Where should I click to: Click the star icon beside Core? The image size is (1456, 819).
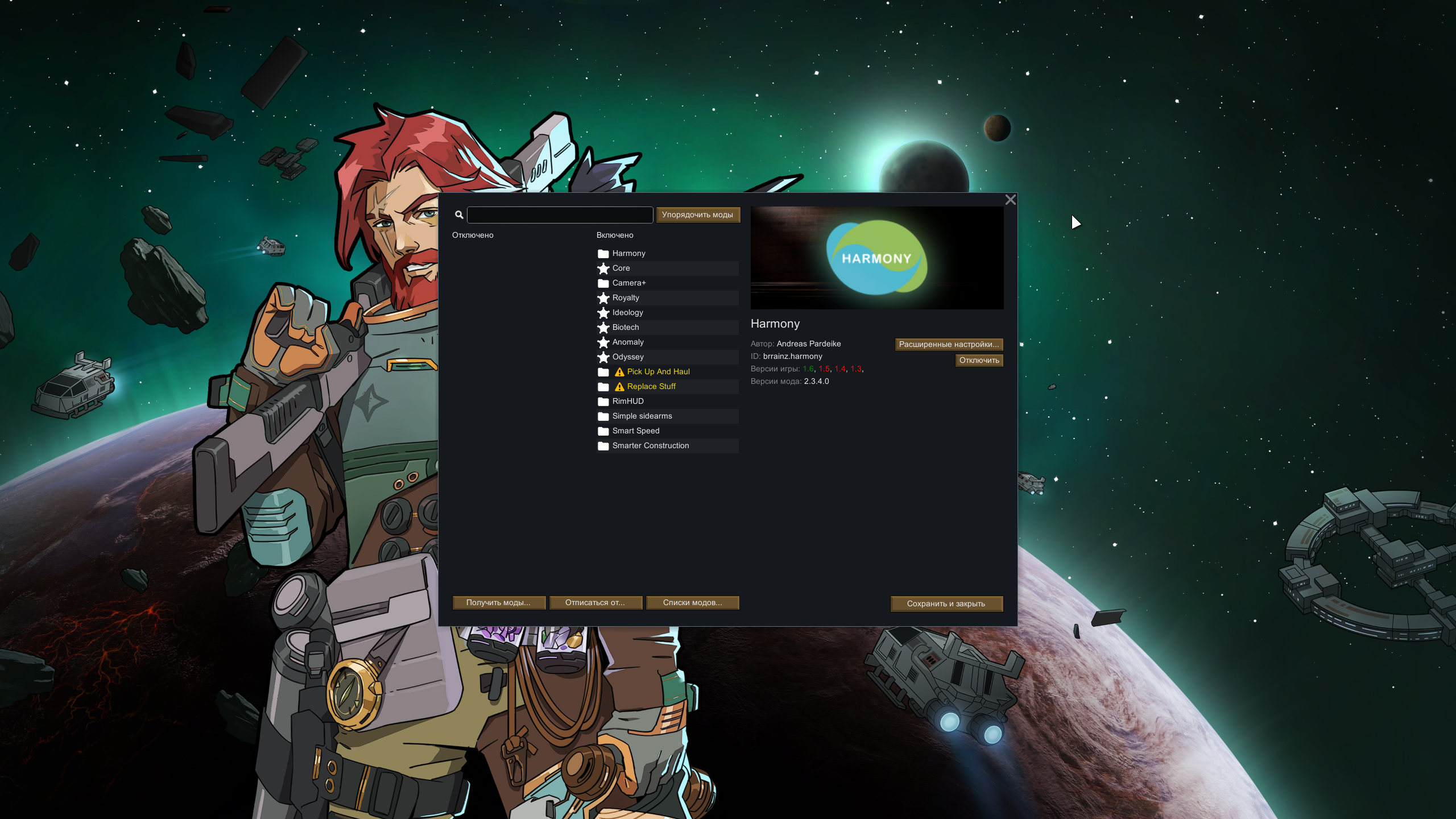click(603, 268)
